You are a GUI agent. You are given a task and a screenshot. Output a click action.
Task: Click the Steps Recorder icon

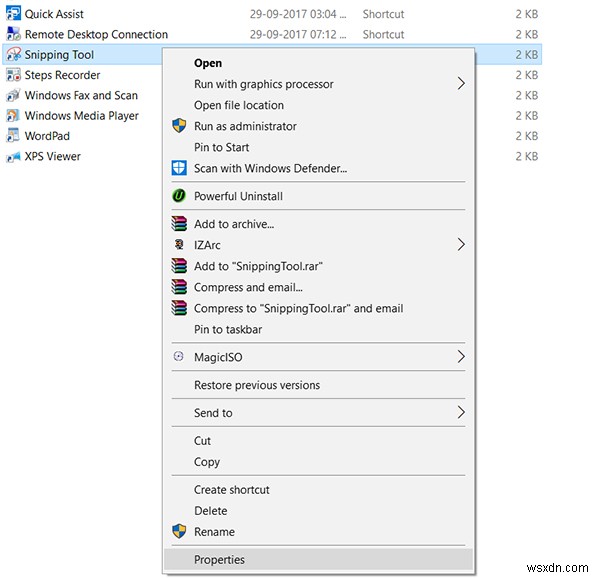coord(13,75)
